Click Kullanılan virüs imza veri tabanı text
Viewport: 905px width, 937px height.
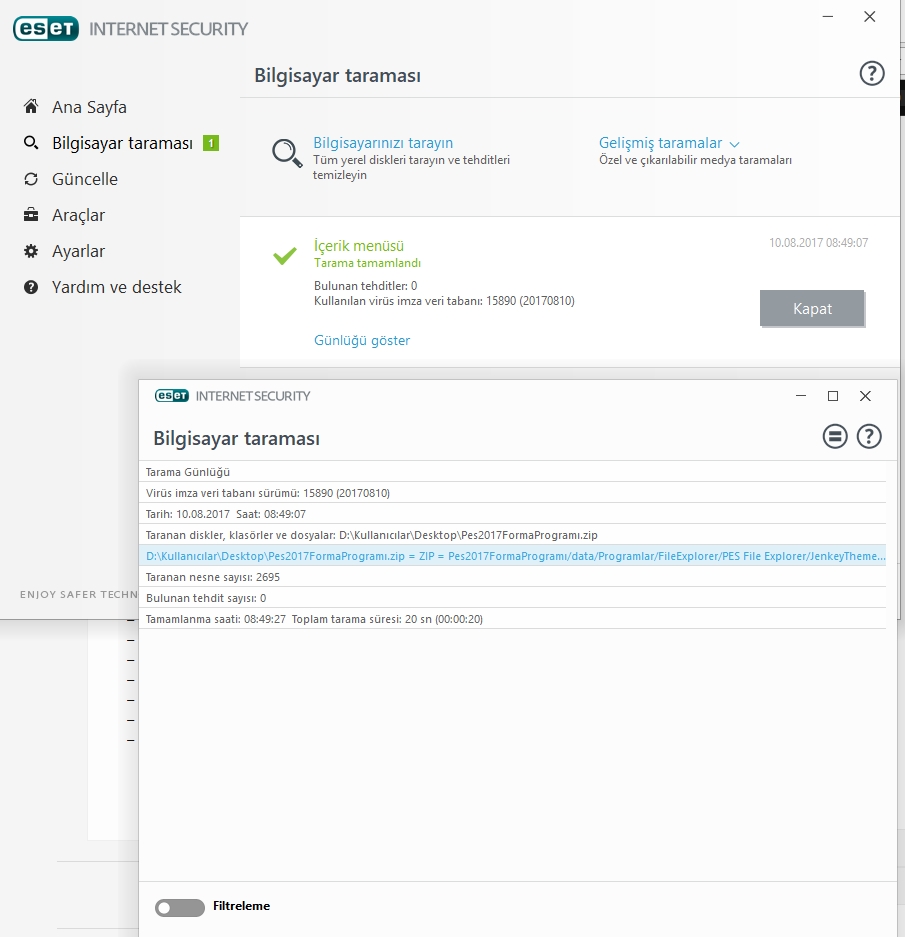click(x=444, y=301)
